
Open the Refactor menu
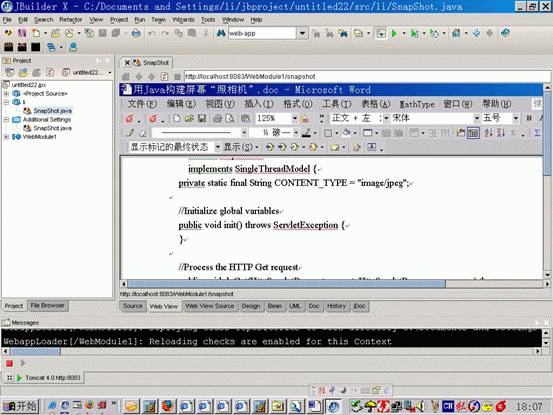71,20
